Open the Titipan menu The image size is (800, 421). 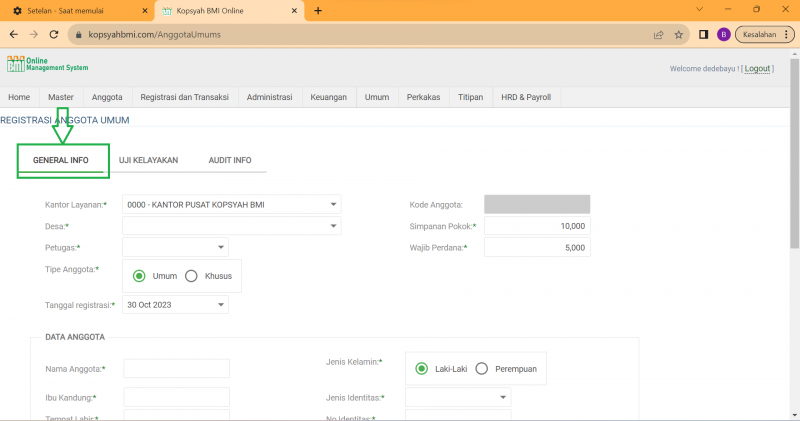(470, 97)
